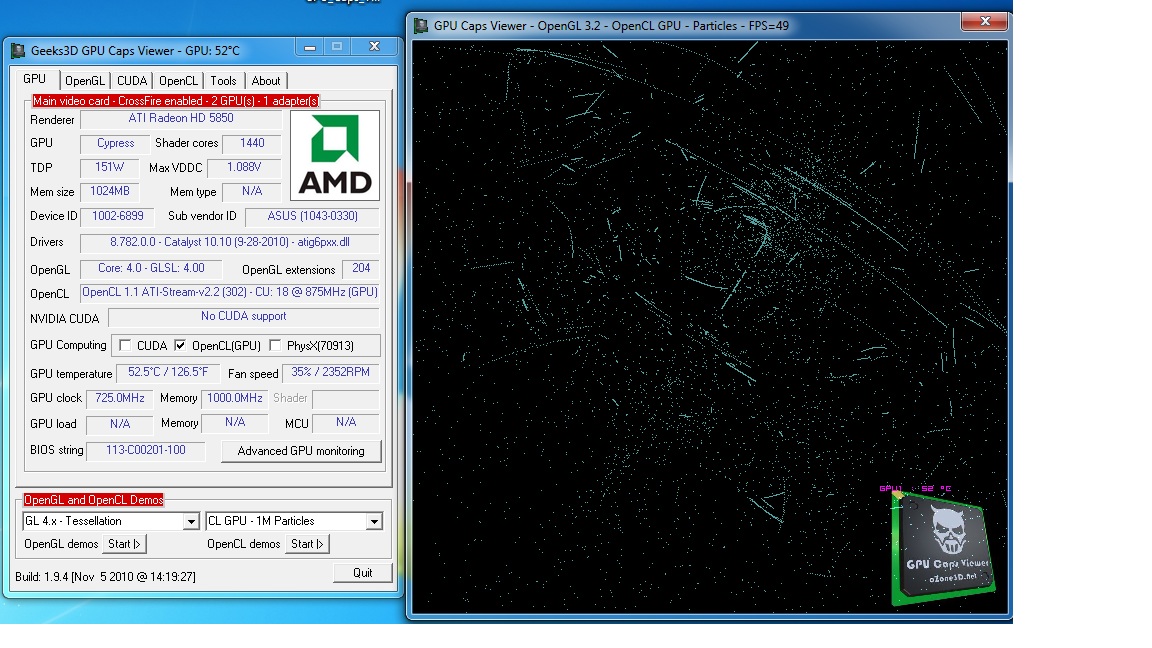Click Memory clock value 1000.0MHz
This screenshot has height=648, width=1152.
tap(234, 398)
